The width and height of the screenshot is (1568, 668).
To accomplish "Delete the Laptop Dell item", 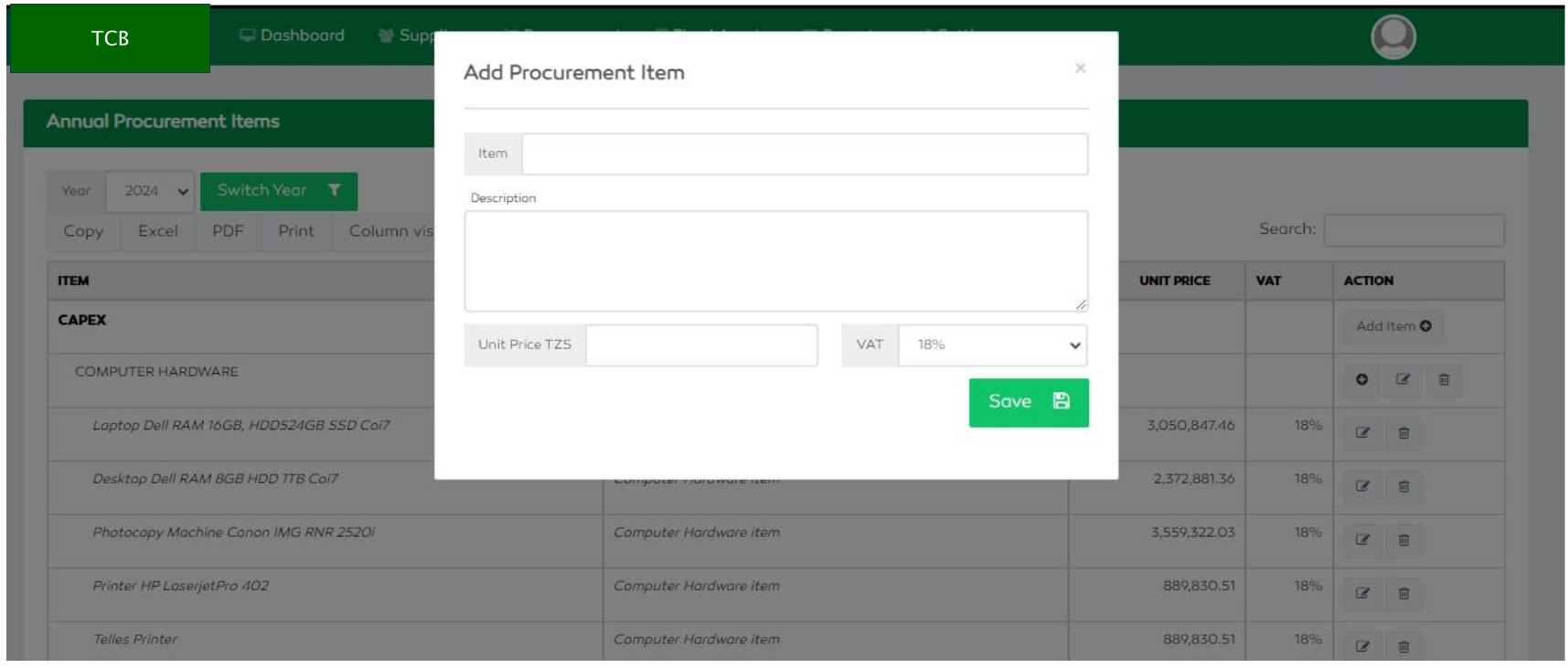I will coord(1403,433).
